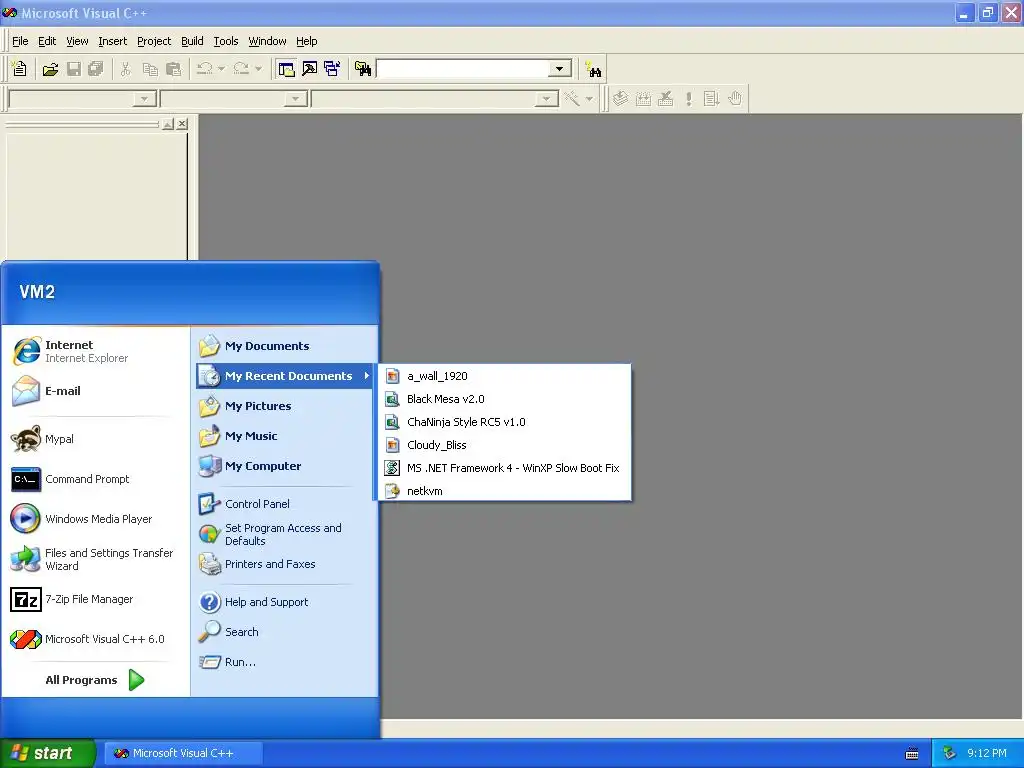Open the Window List icon

tap(332, 69)
